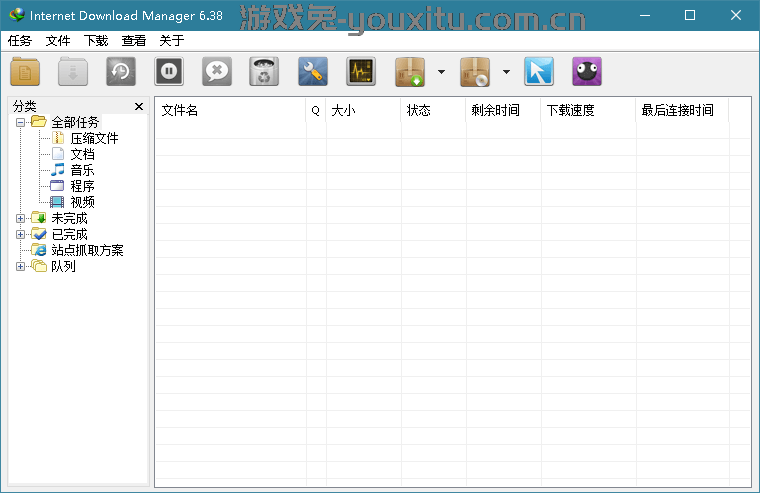Close the 分类 sidebar panel
Image resolution: width=760 pixels, height=493 pixels.
click(139, 106)
